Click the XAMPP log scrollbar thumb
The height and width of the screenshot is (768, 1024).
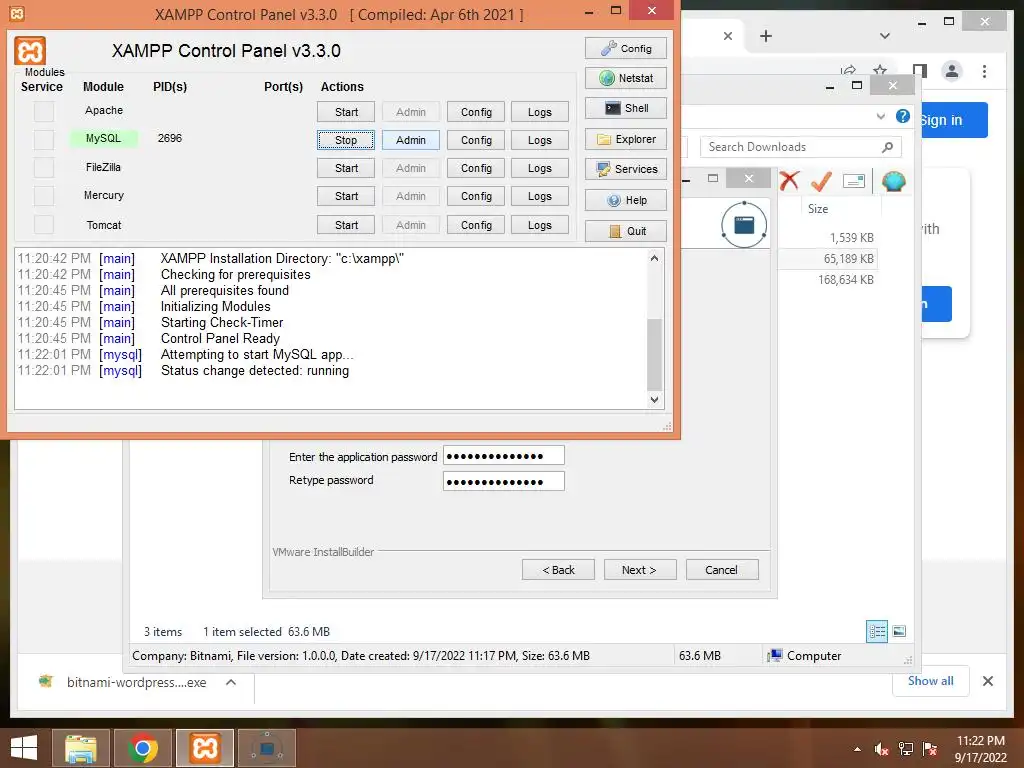[654, 354]
